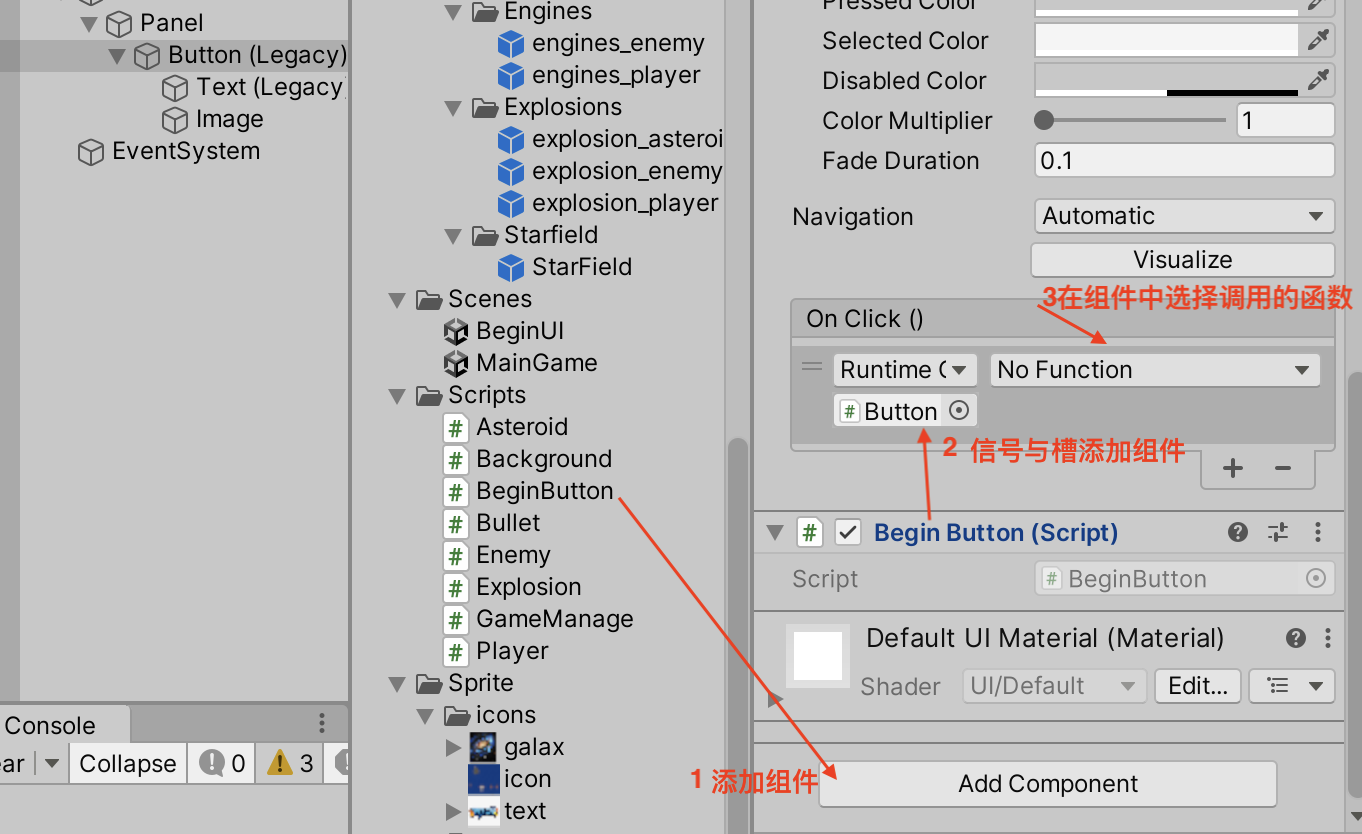1362x834 pixels.
Task: Switch to the Console tab
Action: [50, 726]
